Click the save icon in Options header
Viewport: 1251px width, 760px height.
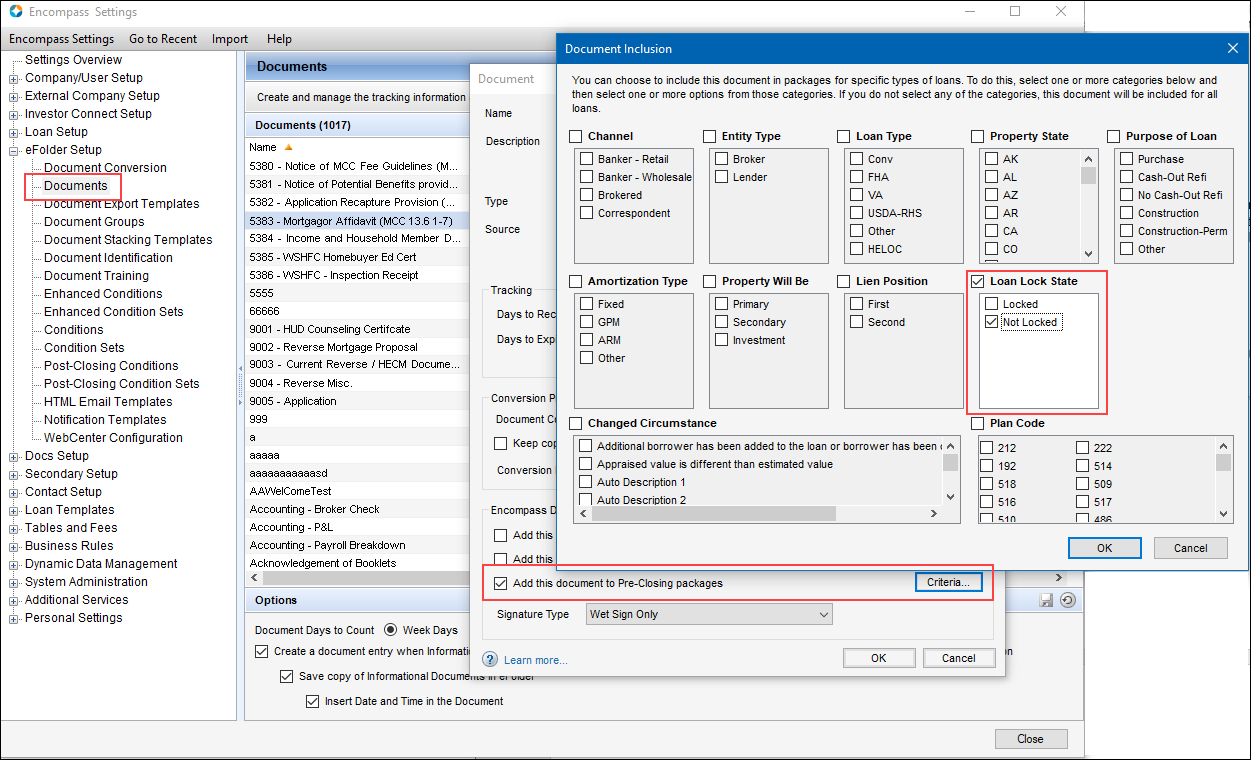point(1047,600)
